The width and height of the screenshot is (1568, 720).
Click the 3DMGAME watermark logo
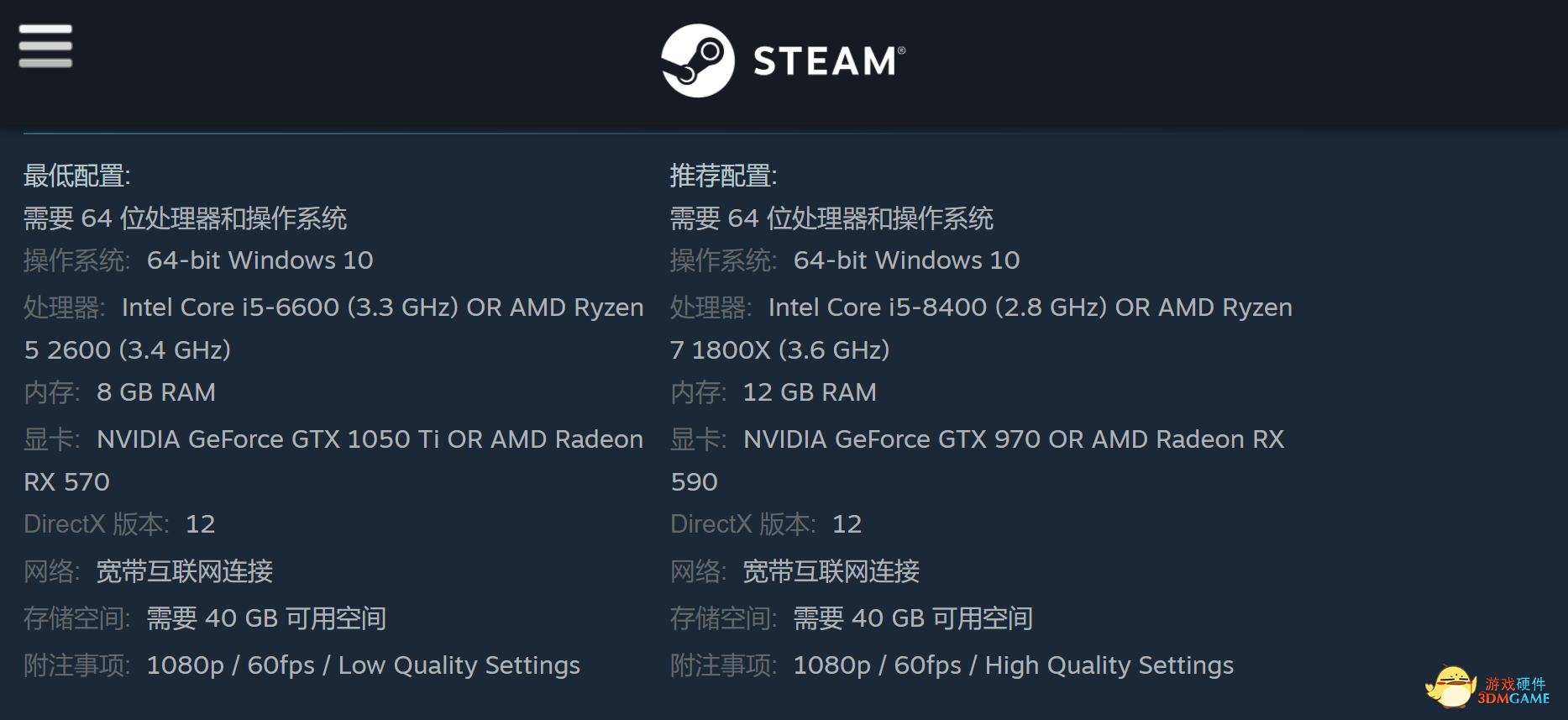1515,691
